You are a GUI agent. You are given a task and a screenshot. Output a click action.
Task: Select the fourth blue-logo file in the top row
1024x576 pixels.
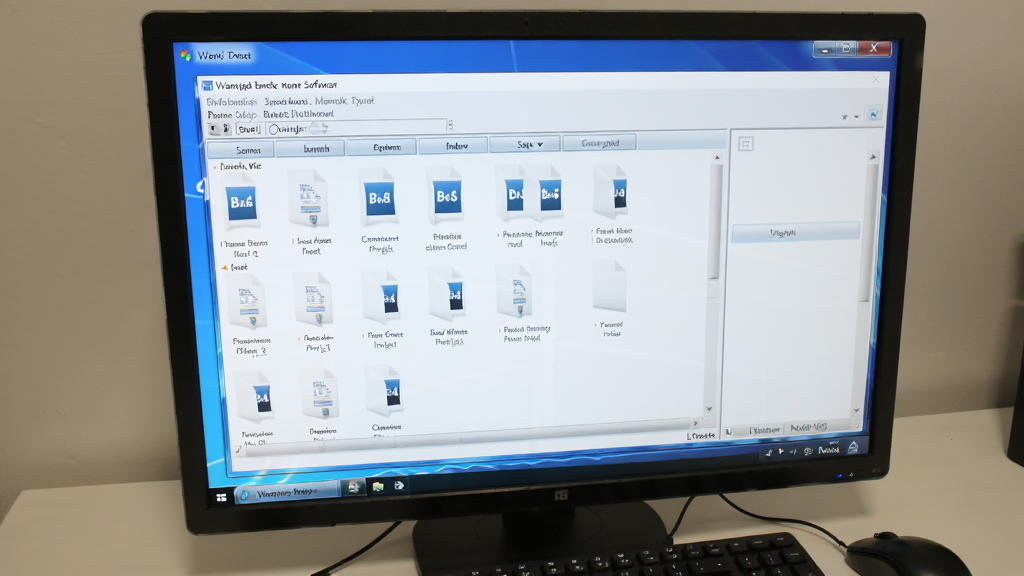click(x=446, y=195)
